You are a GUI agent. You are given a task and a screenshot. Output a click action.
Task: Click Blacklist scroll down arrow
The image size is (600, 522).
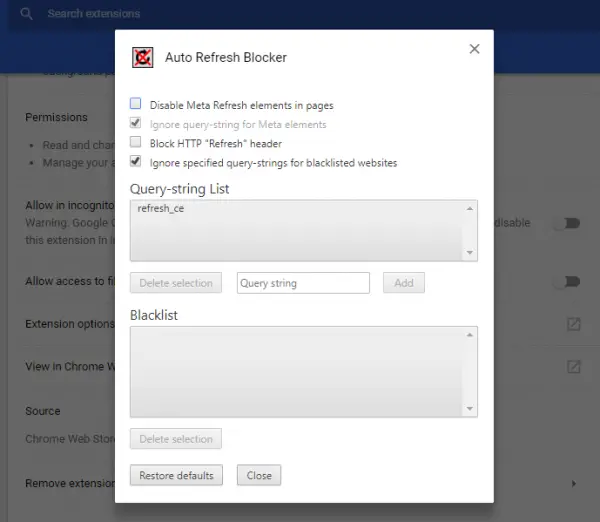click(470, 408)
